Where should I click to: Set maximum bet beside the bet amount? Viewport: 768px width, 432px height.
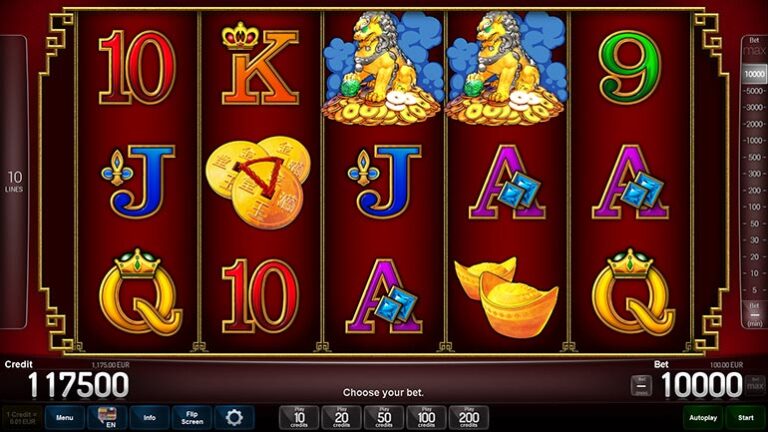tap(755, 386)
